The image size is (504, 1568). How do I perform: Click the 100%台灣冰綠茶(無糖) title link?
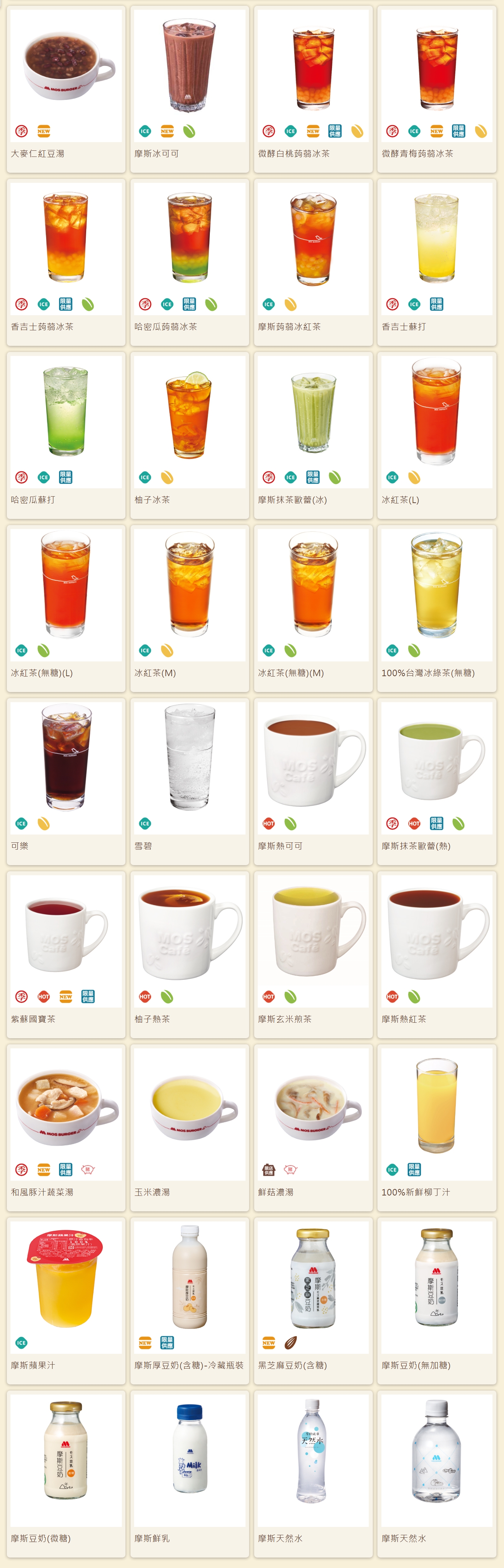pos(428,673)
